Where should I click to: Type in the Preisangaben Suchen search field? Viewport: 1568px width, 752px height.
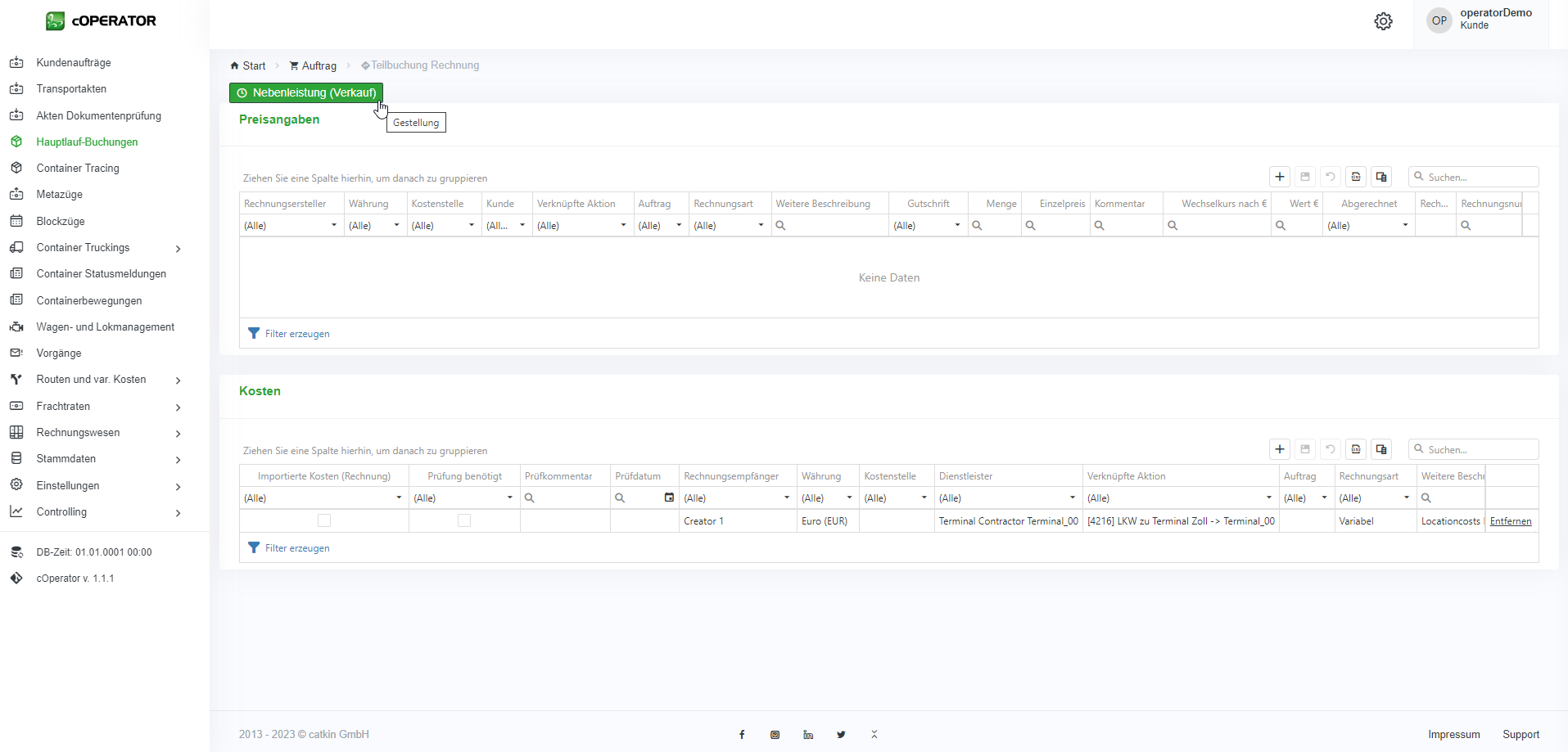click(1480, 177)
